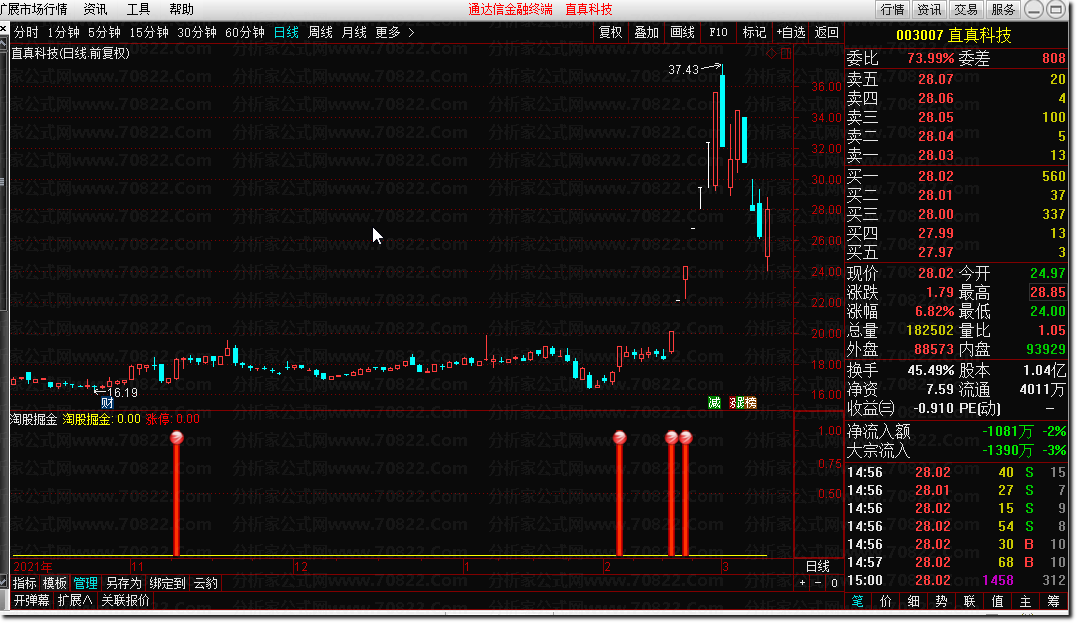Click the 15:00 last trade row
The image size is (1078, 623).
pyautogui.click(x=956, y=580)
